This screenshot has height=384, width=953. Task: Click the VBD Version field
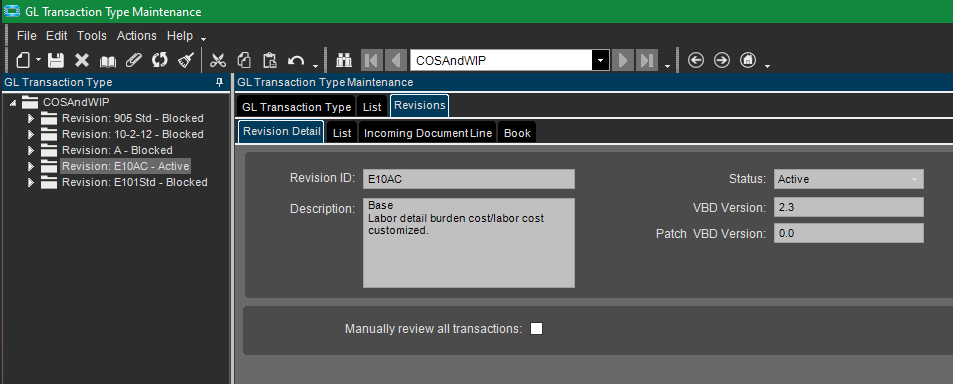tap(848, 207)
